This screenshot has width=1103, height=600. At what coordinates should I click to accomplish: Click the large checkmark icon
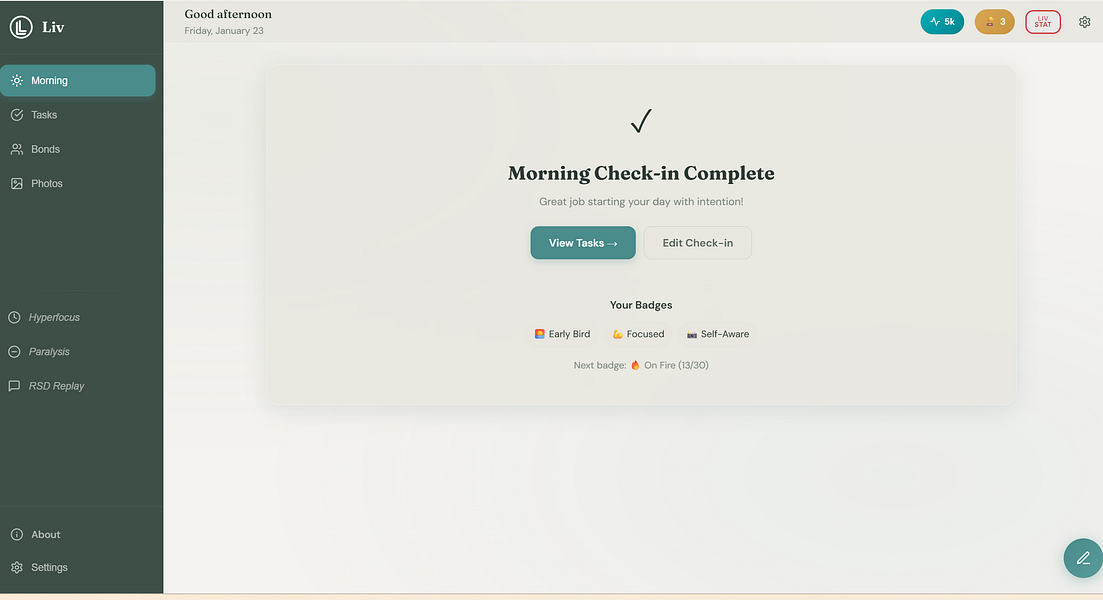(x=641, y=121)
